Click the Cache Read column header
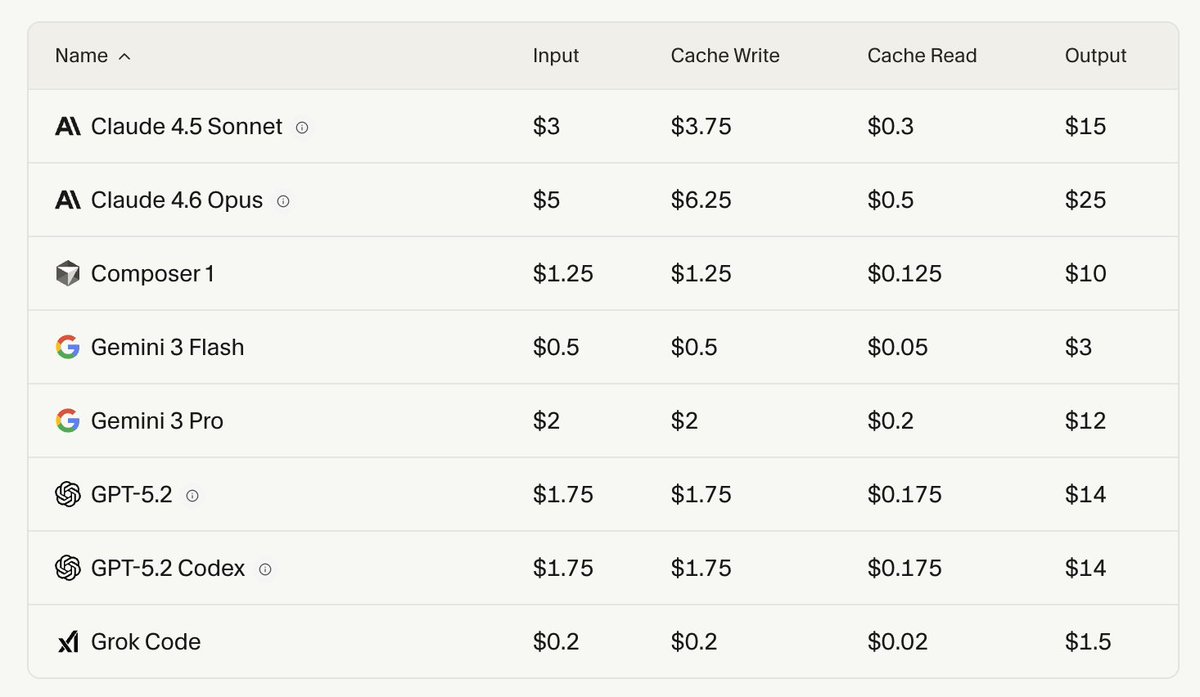The image size is (1200, 697). click(921, 56)
